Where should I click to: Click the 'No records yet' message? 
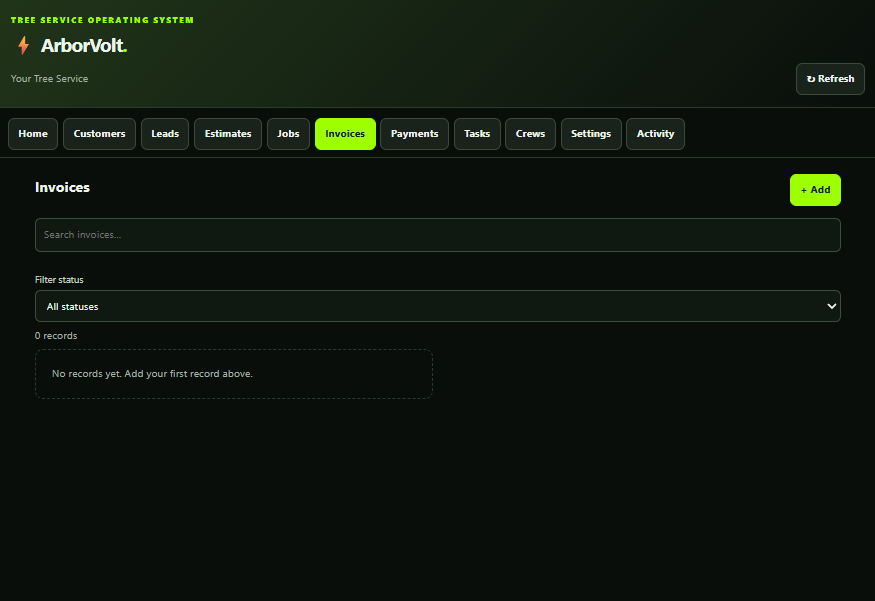pos(152,374)
